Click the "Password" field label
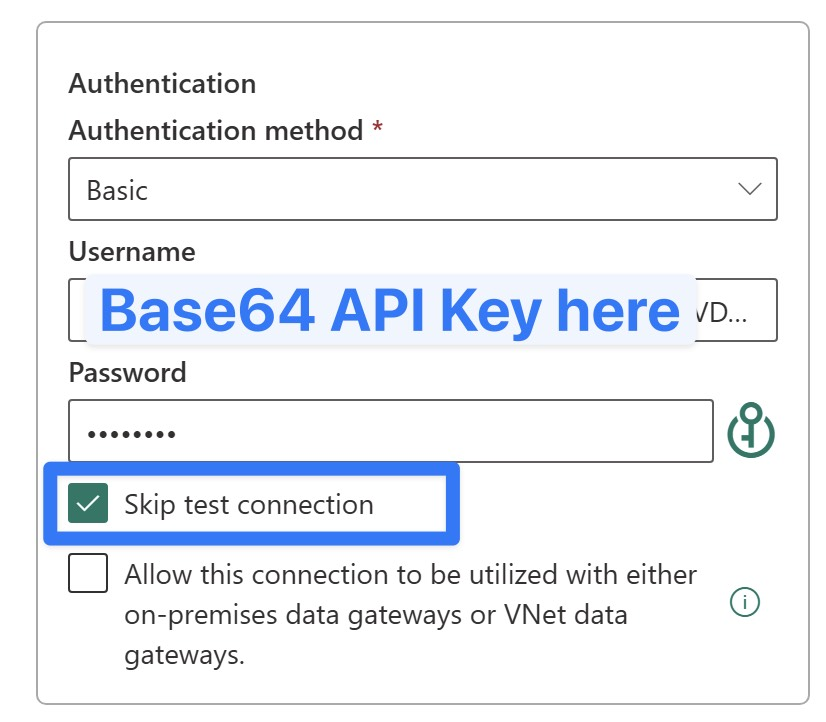This screenshot has height=722, width=826. (127, 373)
